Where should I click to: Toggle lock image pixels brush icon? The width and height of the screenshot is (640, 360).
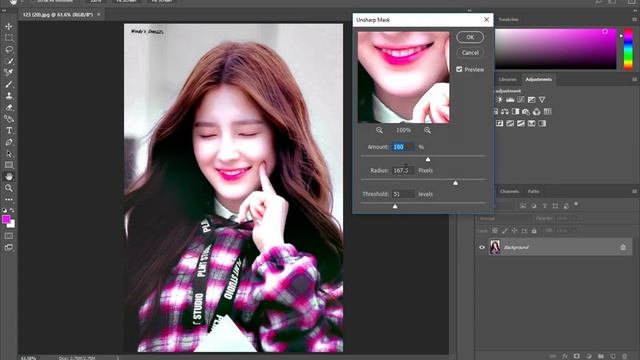pyautogui.click(x=504, y=231)
